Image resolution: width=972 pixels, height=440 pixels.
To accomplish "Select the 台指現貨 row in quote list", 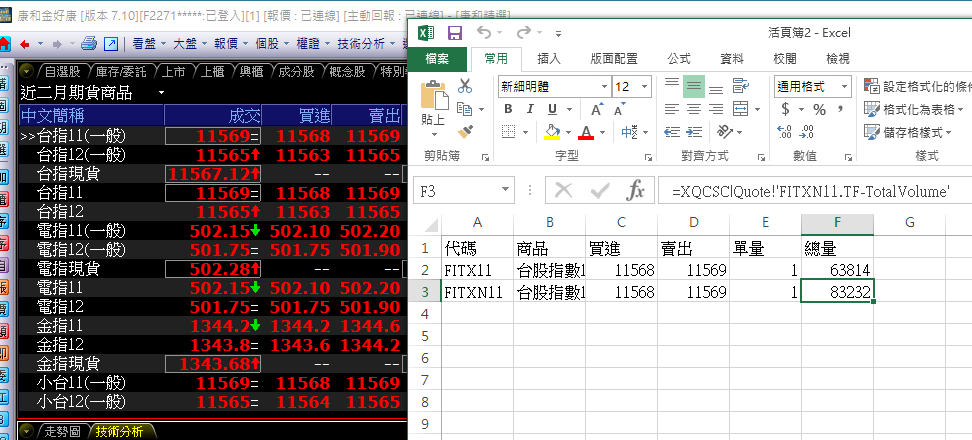I will point(211,174).
